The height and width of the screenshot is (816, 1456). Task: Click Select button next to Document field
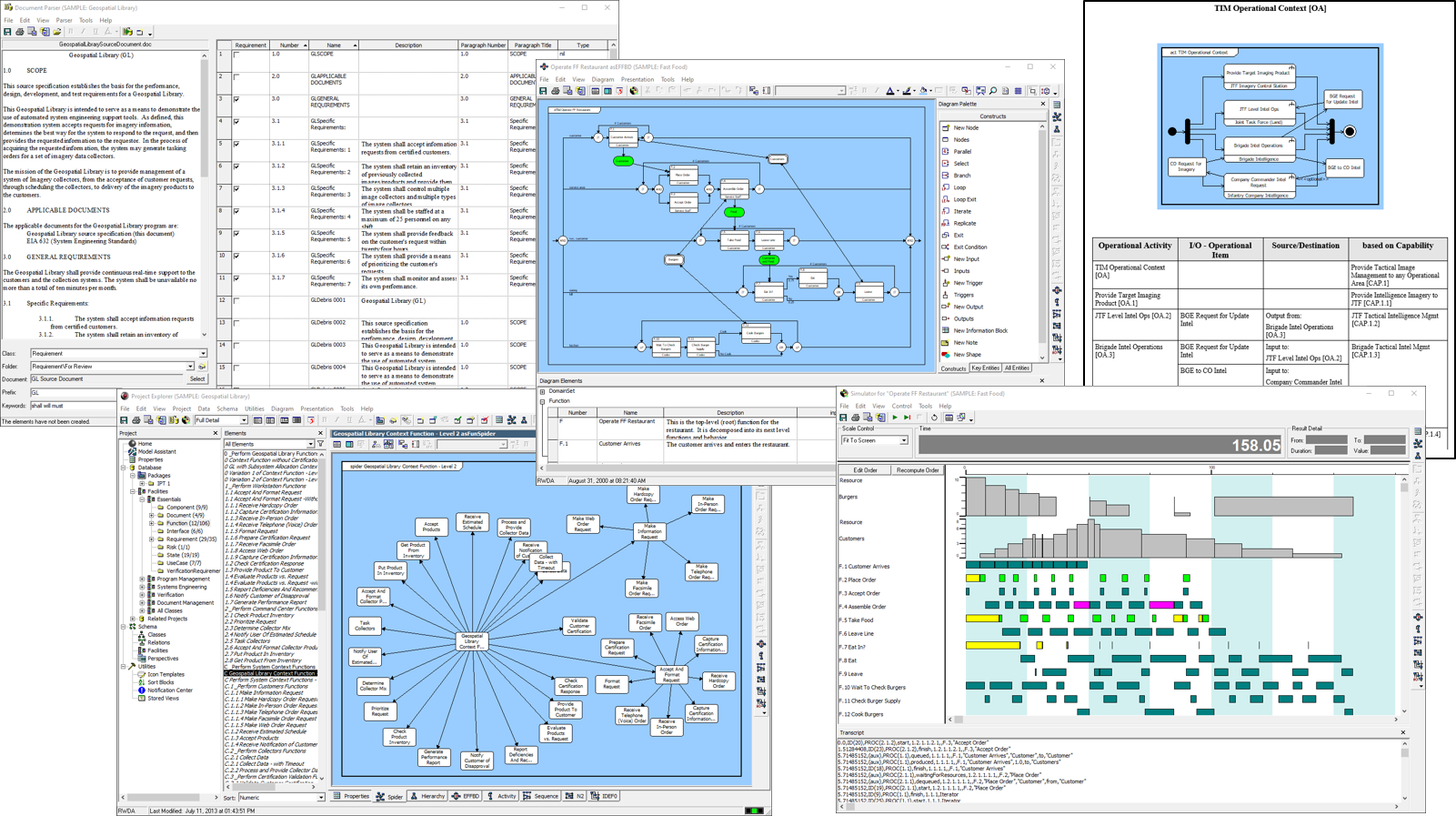click(x=197, y=379)
